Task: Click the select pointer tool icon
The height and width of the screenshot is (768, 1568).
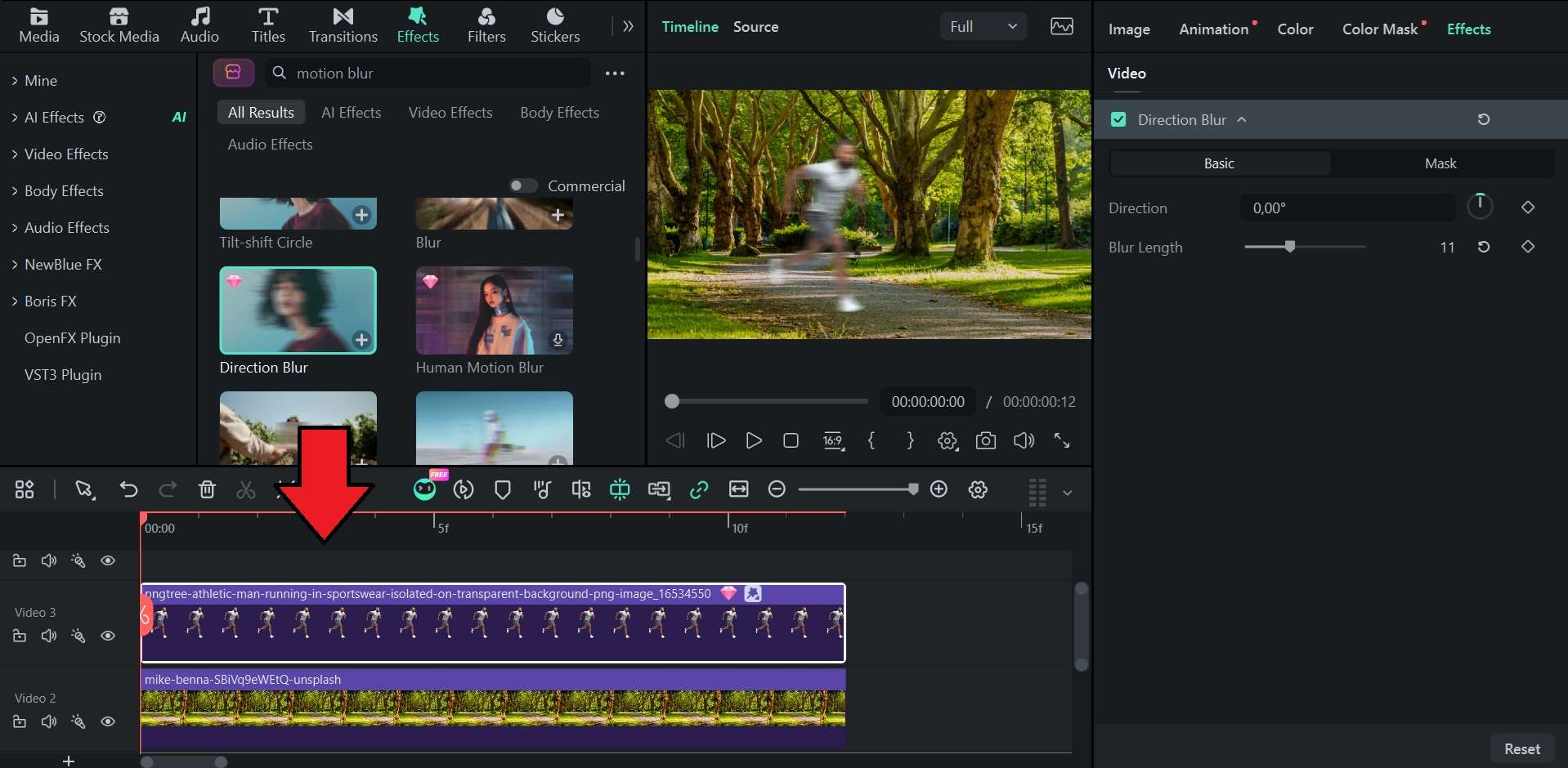Action: pos(84,489)
